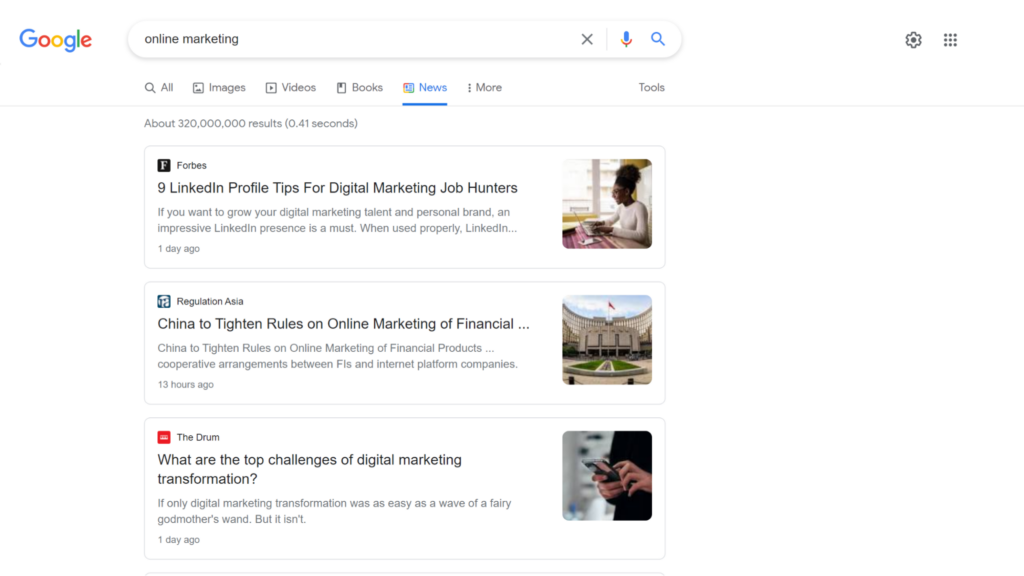Screen dimensions: 1024x576
Task: Switch to the All tab
Action: click(x=159, y=88)
